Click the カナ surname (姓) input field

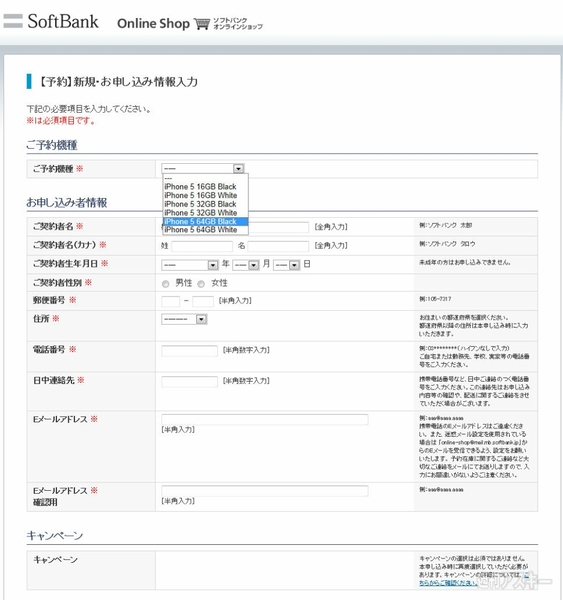click(x=202, y=246)
